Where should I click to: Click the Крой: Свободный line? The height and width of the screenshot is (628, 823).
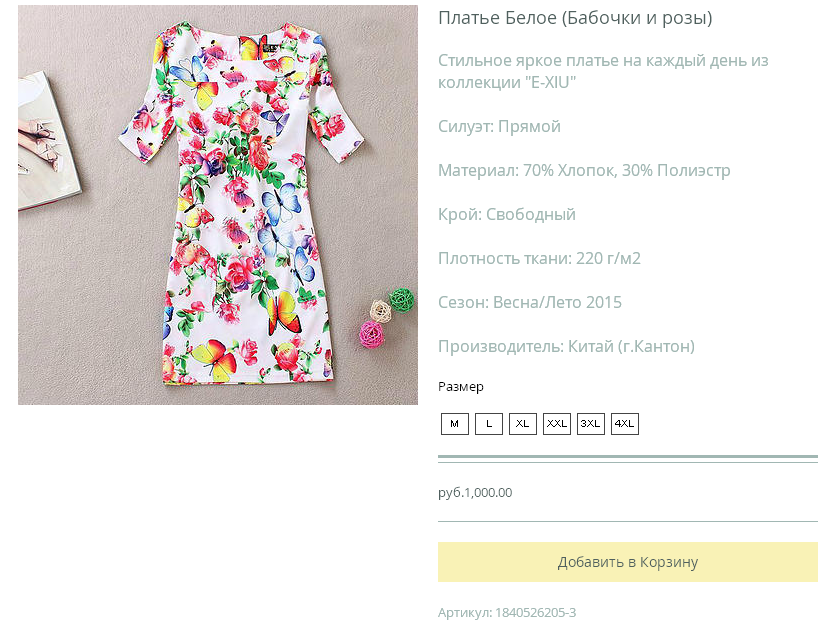(507, 215)
